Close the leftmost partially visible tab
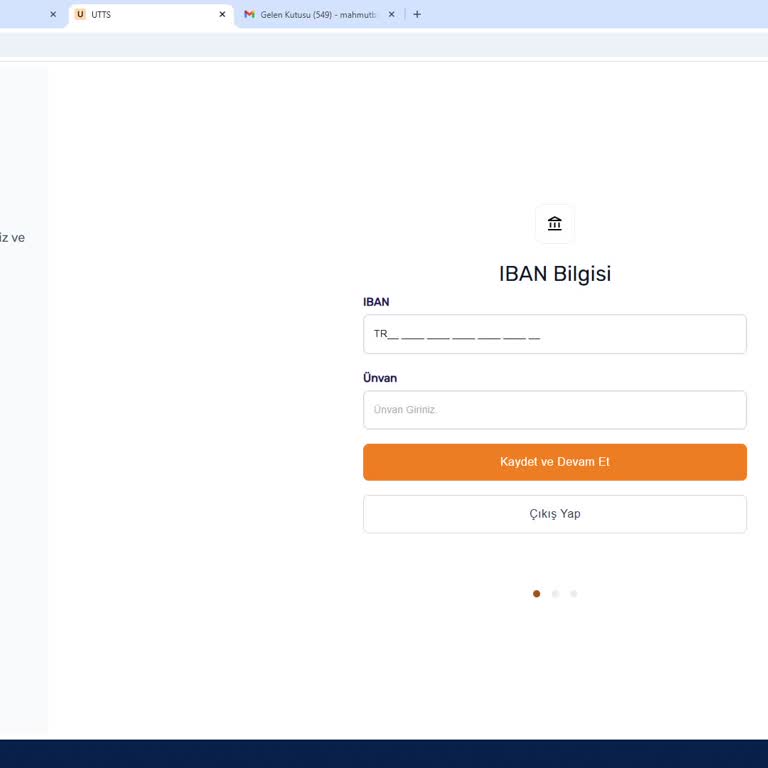 pyautogui.click(x=53, y=15)
